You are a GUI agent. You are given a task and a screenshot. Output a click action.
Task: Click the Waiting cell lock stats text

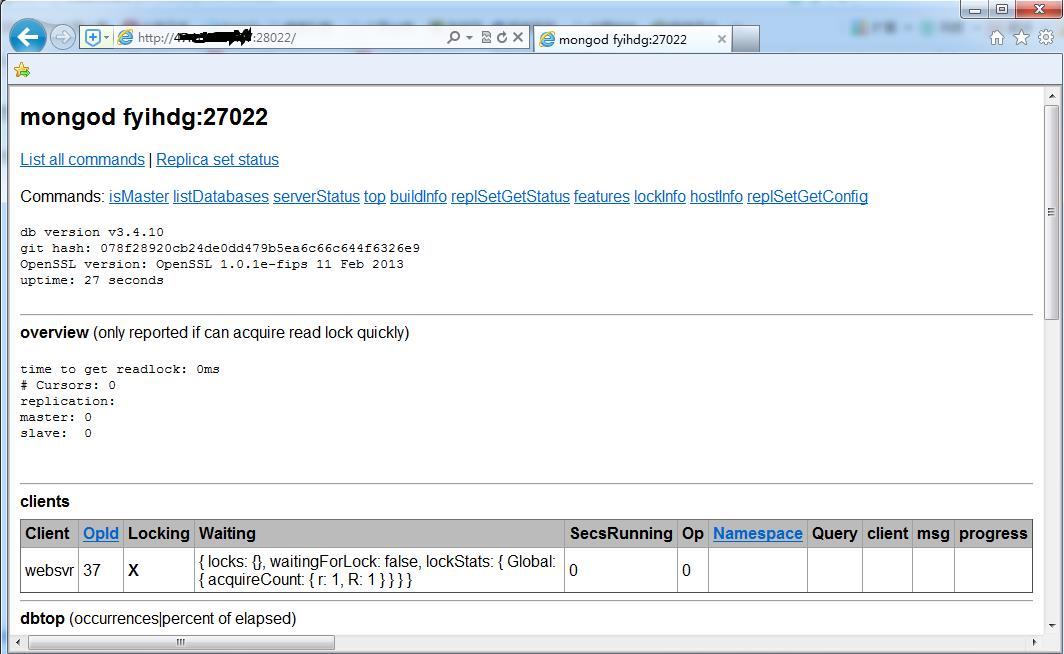click(377, 571)
